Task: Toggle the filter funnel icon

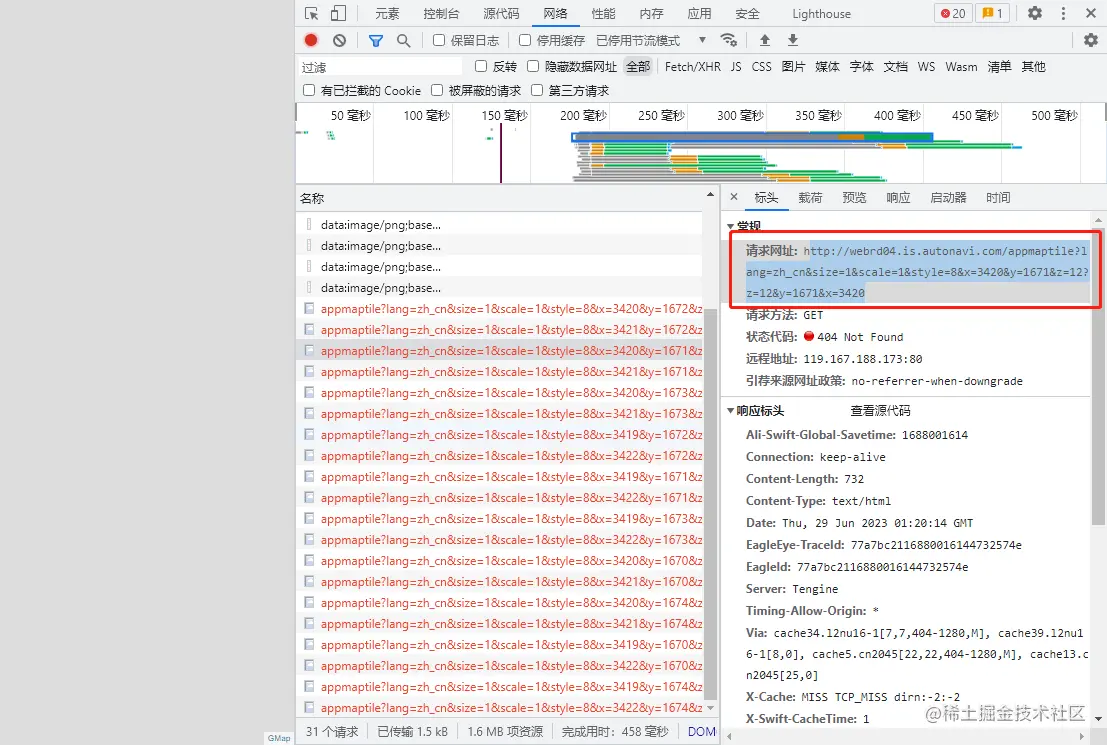Action: (x=376, y=40)
